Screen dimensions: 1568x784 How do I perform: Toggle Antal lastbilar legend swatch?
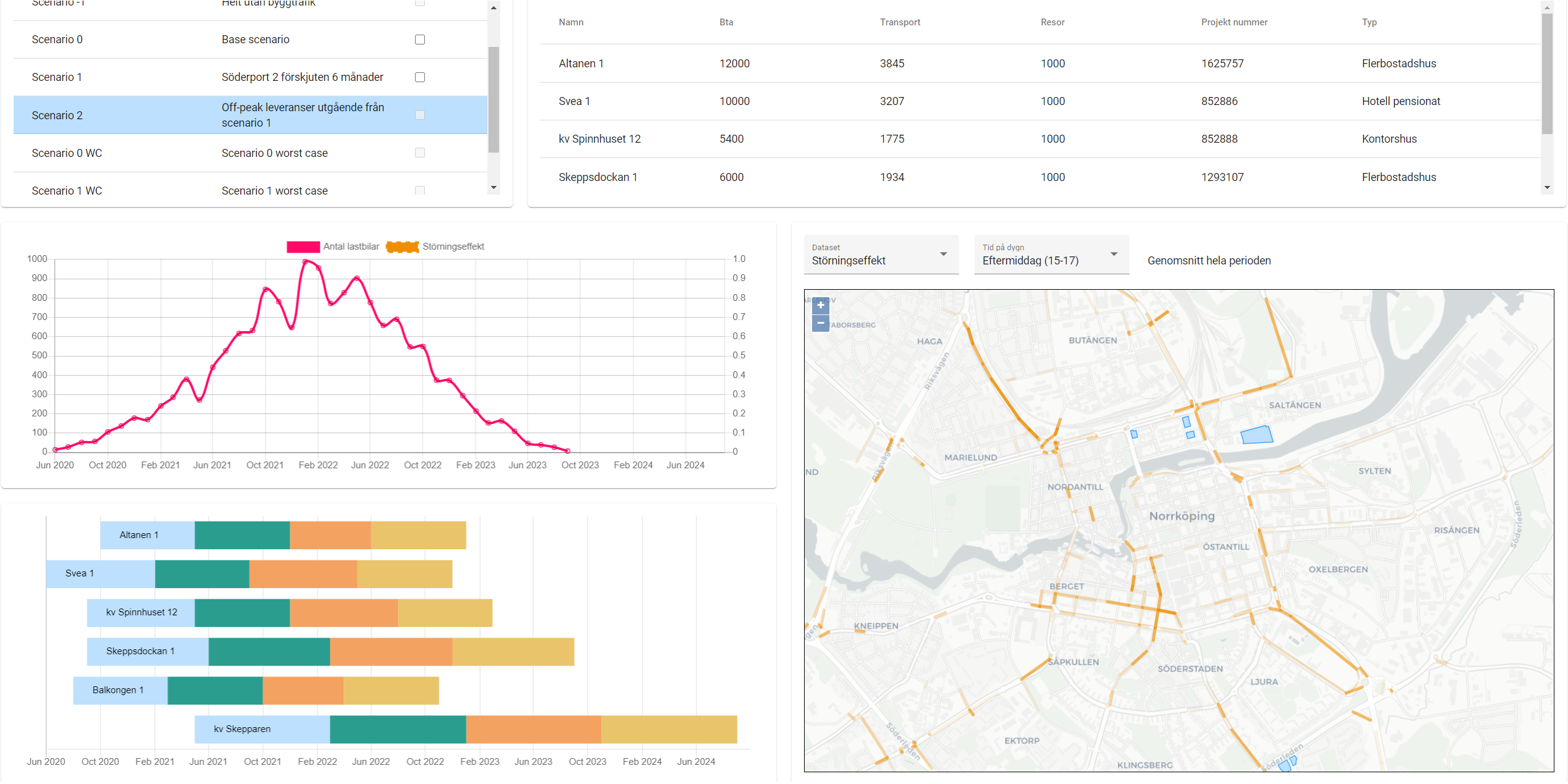[x=303, y=247]
